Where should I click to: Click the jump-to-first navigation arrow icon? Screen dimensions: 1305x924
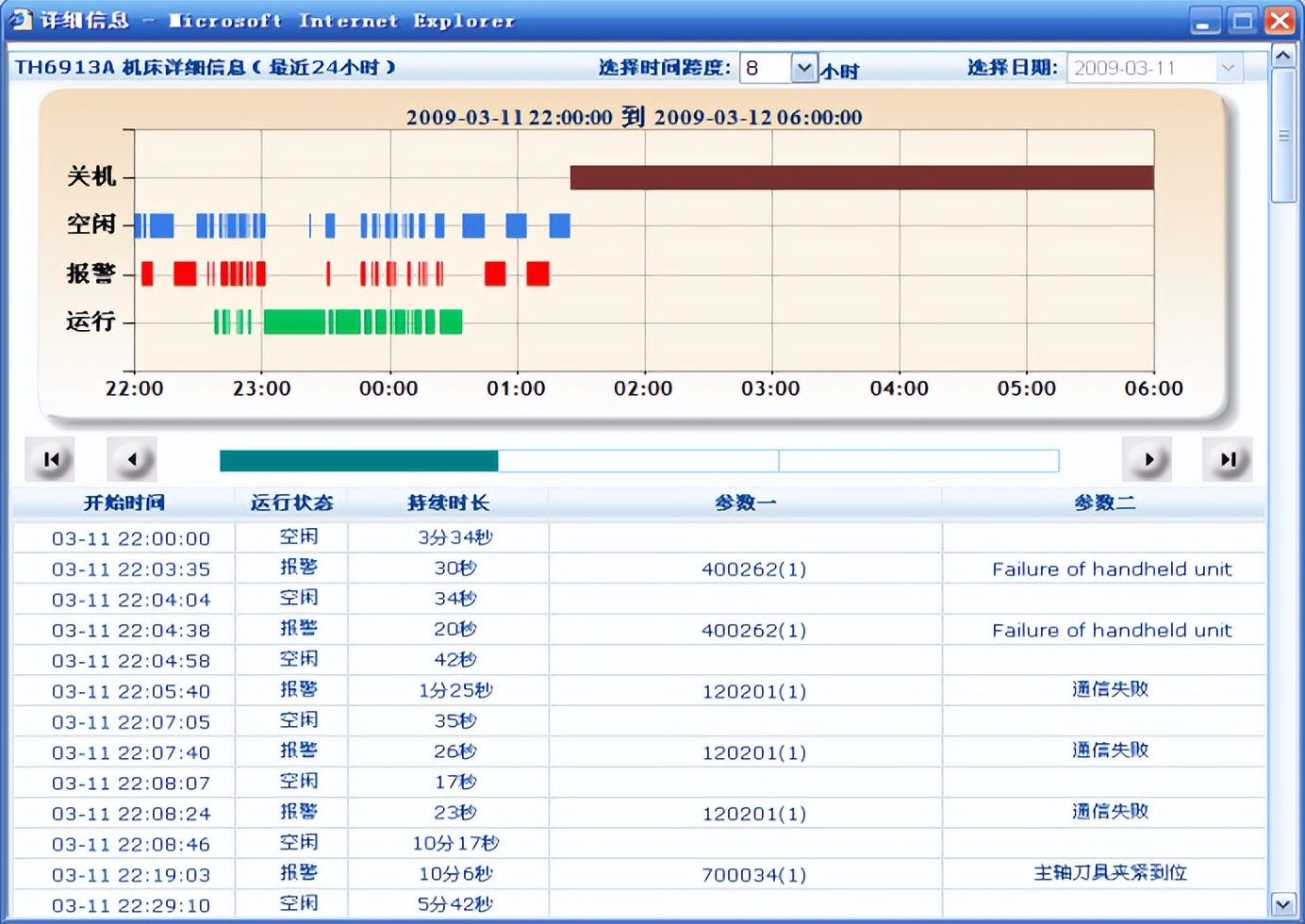point(50,459)
